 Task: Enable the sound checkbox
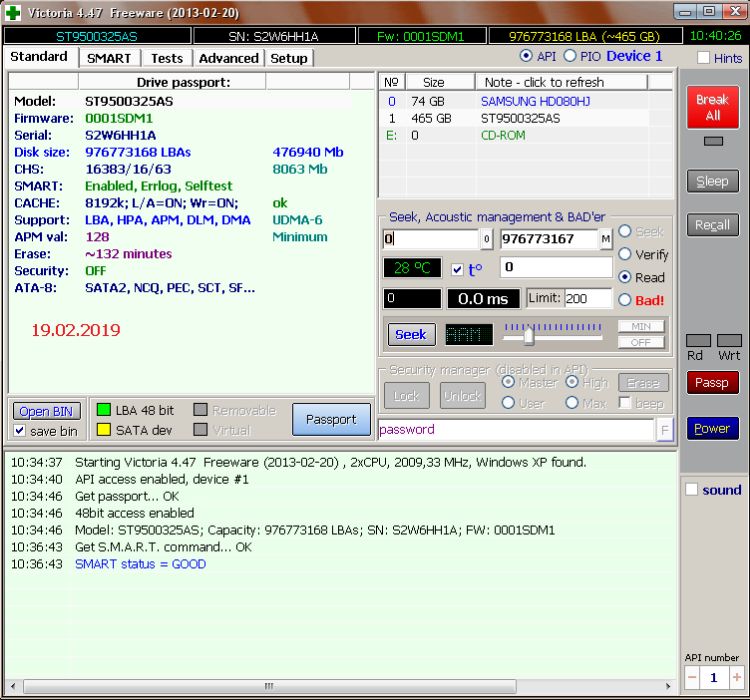point(691,489)
